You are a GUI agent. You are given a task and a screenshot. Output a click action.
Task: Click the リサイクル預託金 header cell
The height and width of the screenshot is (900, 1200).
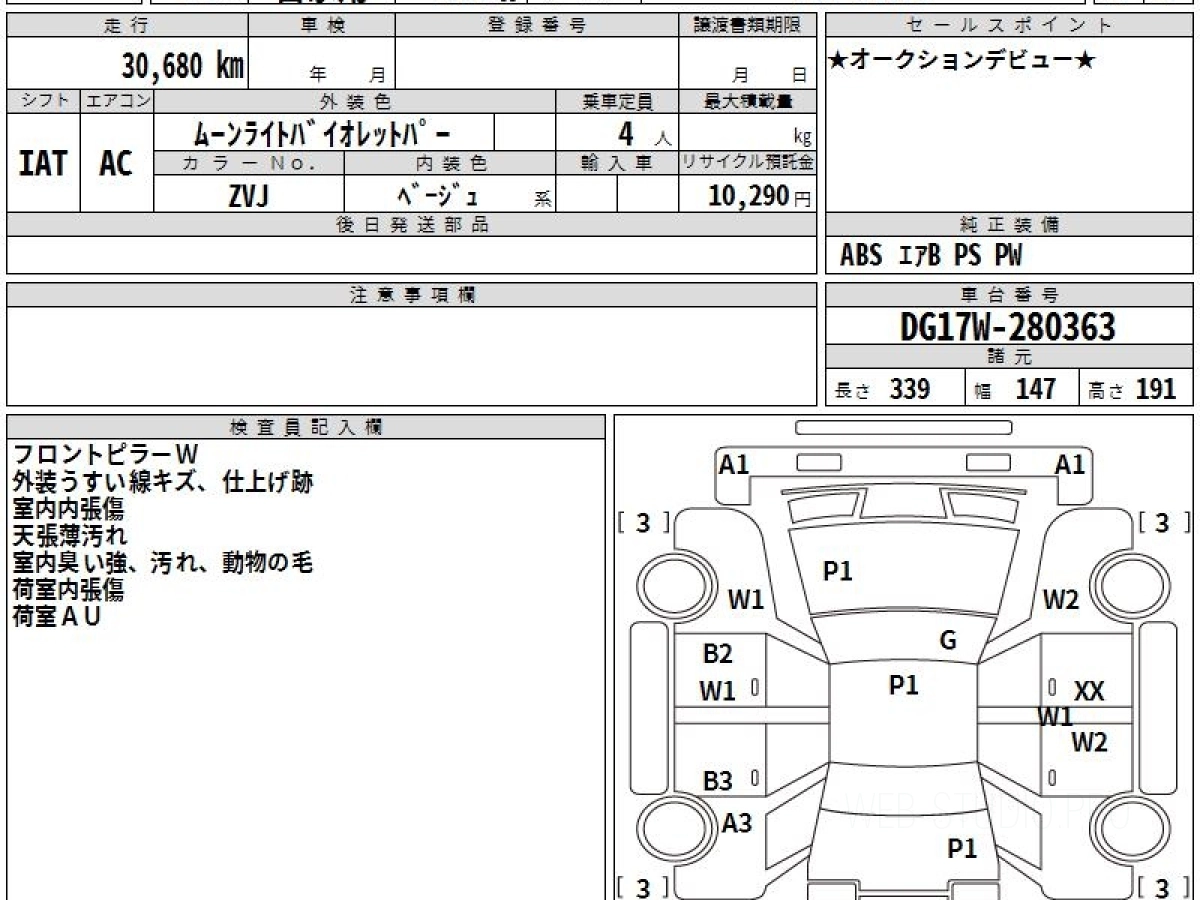tap(747, 163)
